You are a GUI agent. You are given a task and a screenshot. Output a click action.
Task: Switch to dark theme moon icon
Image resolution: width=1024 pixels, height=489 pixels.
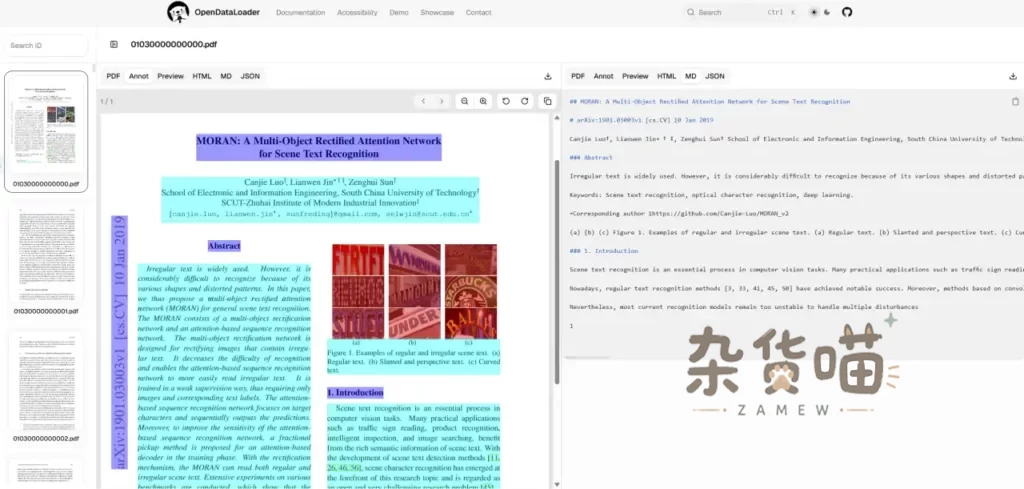827,12
